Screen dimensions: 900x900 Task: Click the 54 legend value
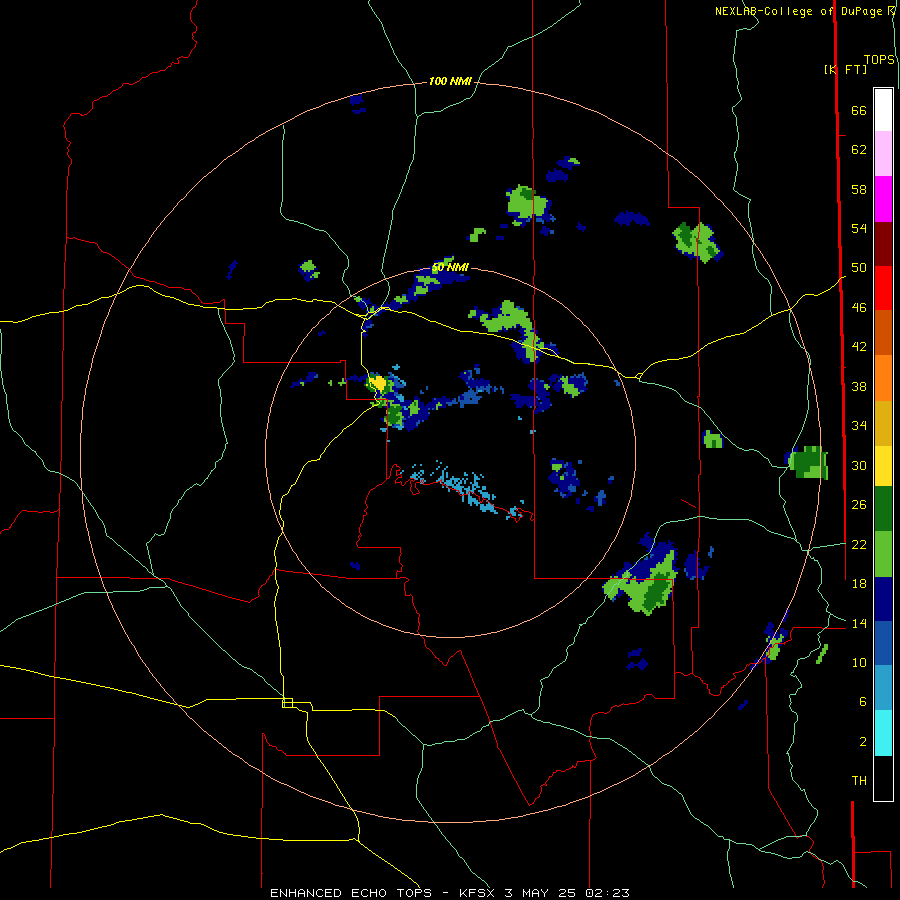(859, 228)
